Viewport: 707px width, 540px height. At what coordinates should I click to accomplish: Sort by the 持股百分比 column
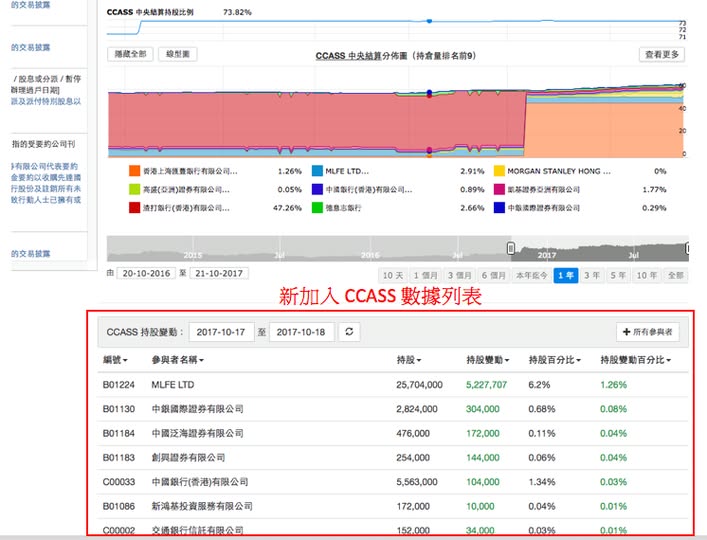555,360
